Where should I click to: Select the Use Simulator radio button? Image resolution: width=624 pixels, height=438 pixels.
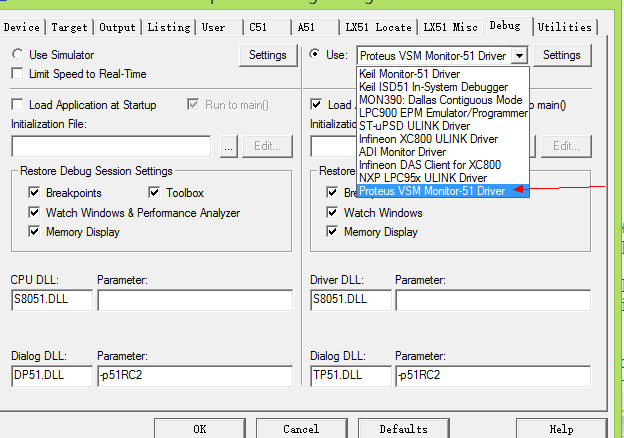click(18, 54)
